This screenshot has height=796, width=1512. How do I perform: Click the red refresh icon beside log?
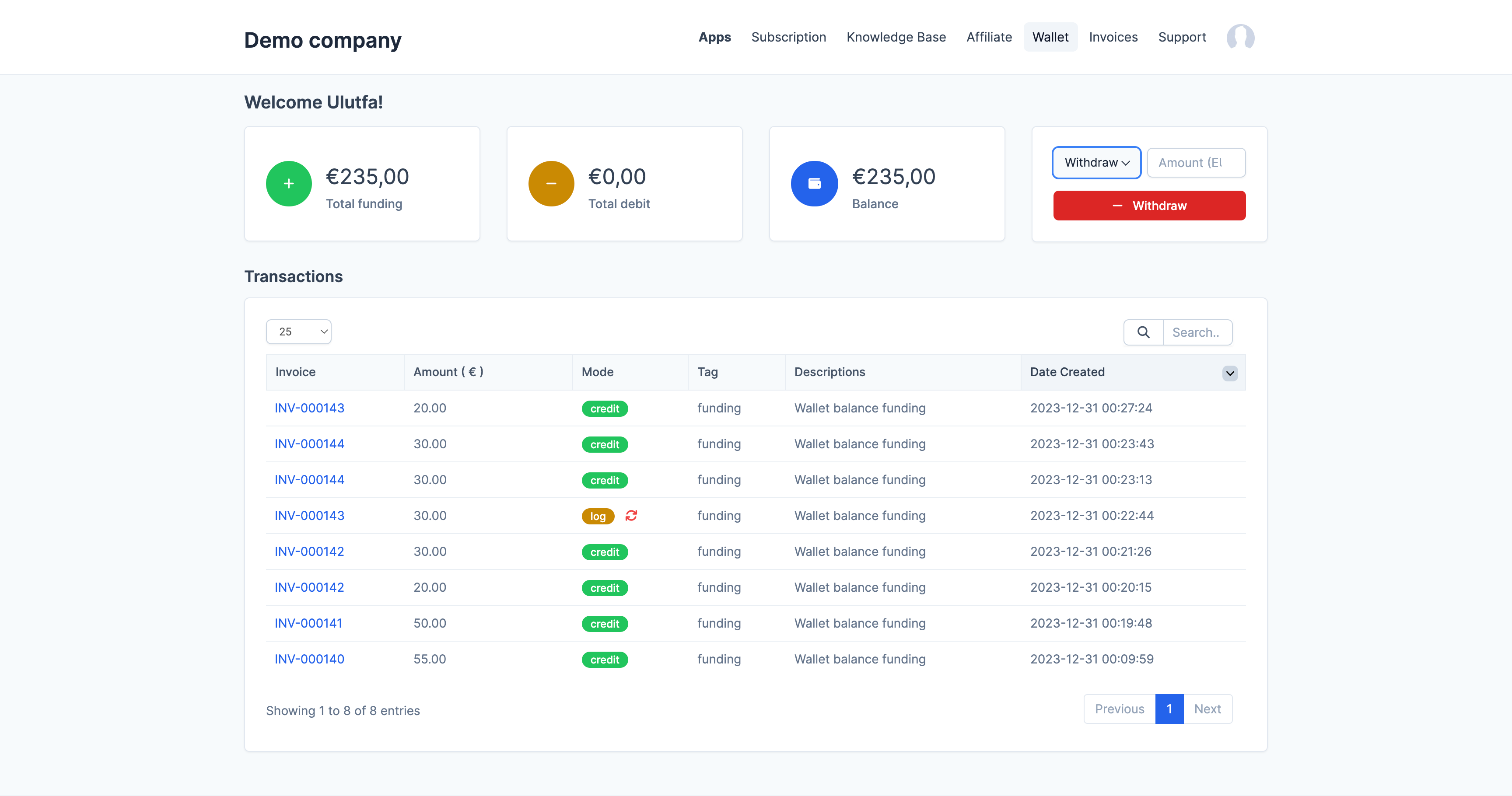(x=631, y=516)
